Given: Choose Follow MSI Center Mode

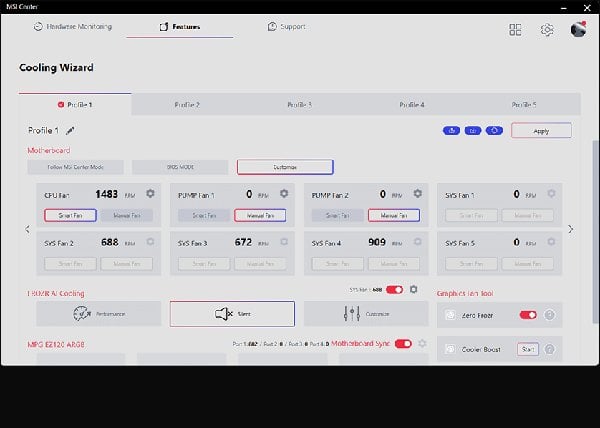Looking at the screenshot, I should pyautogui.click(x=75, y=167).
